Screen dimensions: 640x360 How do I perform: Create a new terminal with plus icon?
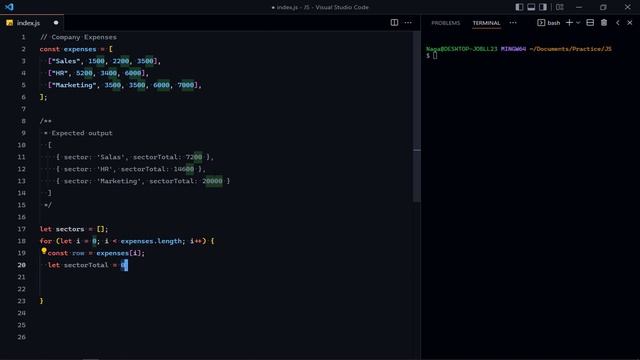point(569,23)
